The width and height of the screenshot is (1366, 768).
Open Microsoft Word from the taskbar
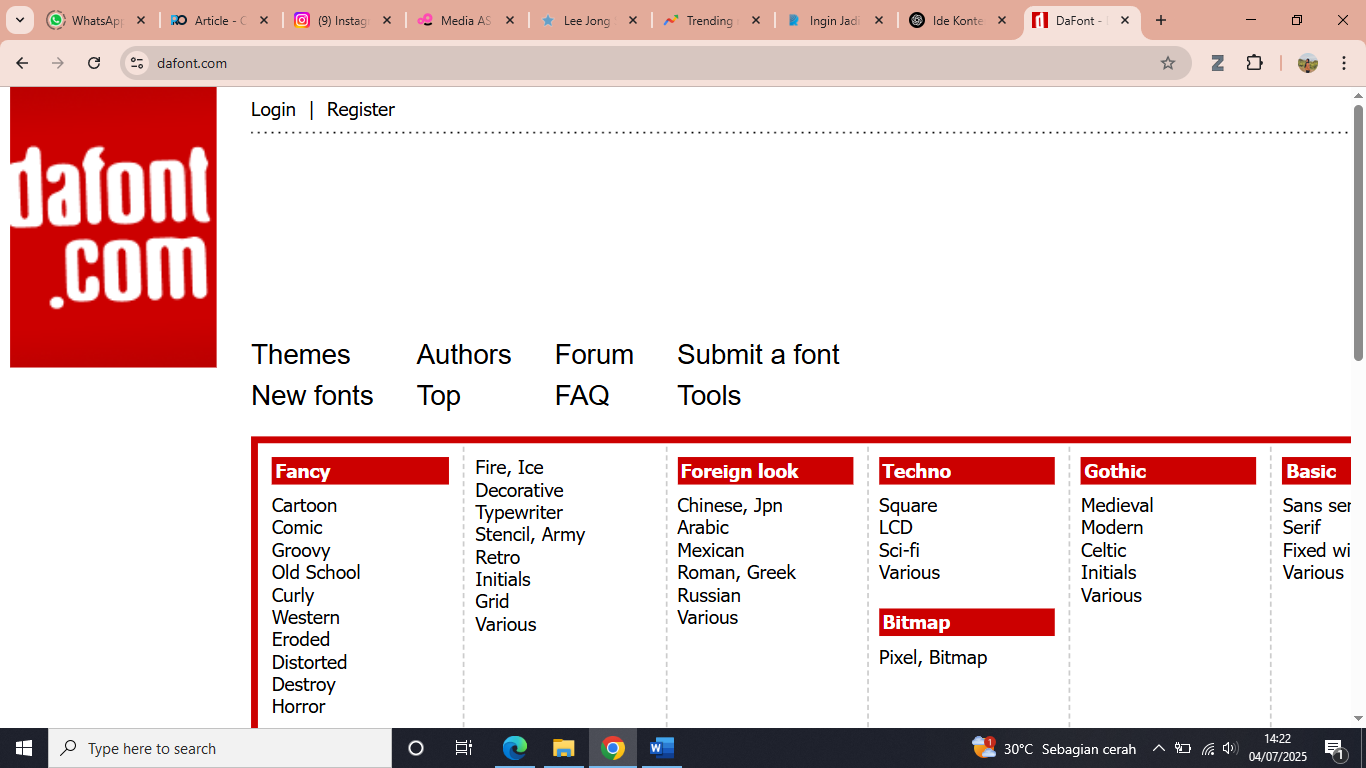click(662, 748)
